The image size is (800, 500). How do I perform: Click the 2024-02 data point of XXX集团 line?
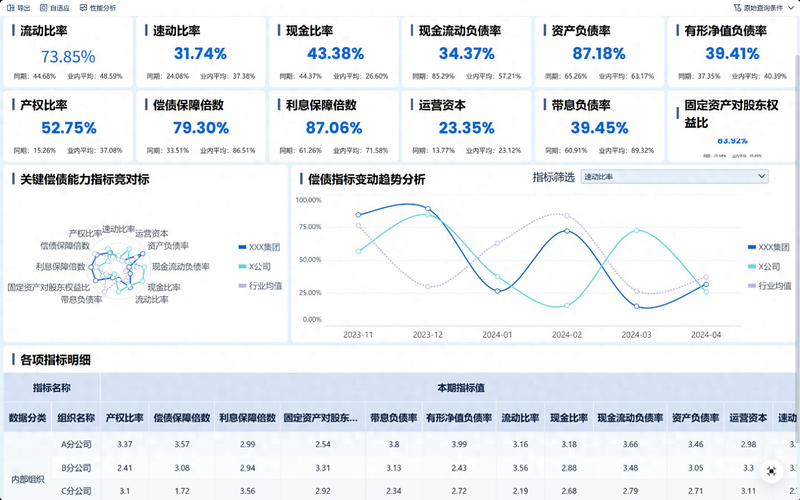pos(567,231)
